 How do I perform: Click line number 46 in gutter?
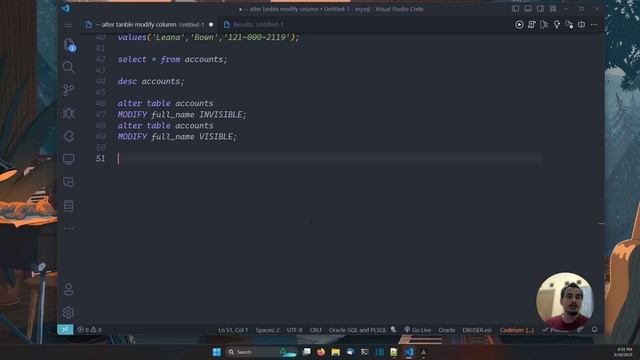[x=101, y=103]
